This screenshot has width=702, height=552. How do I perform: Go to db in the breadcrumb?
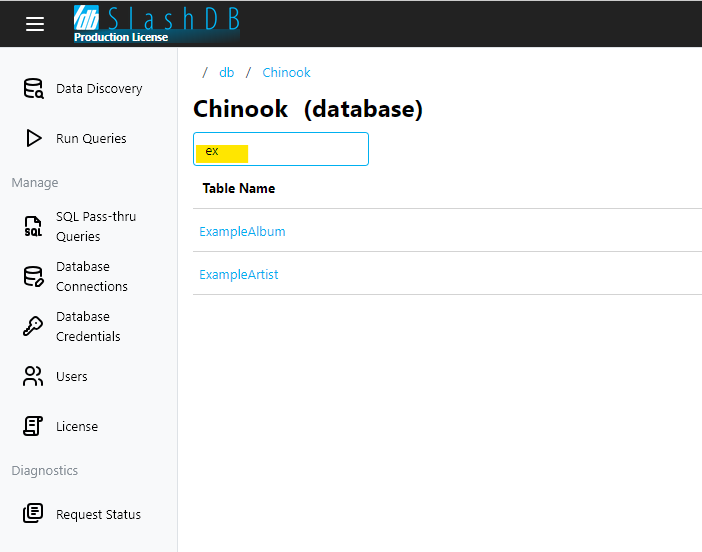[x=227, y=73]
